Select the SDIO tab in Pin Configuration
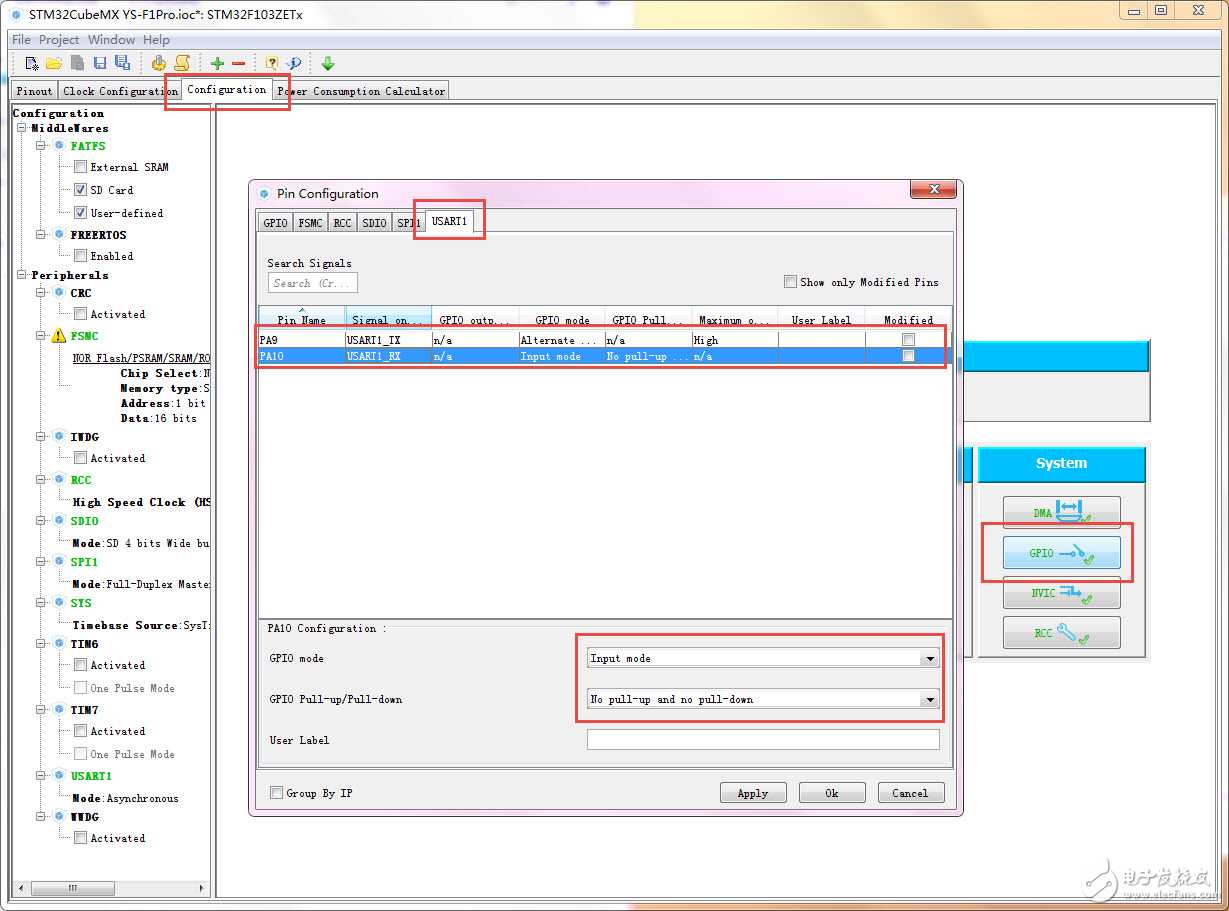 (x=374, y=223)
